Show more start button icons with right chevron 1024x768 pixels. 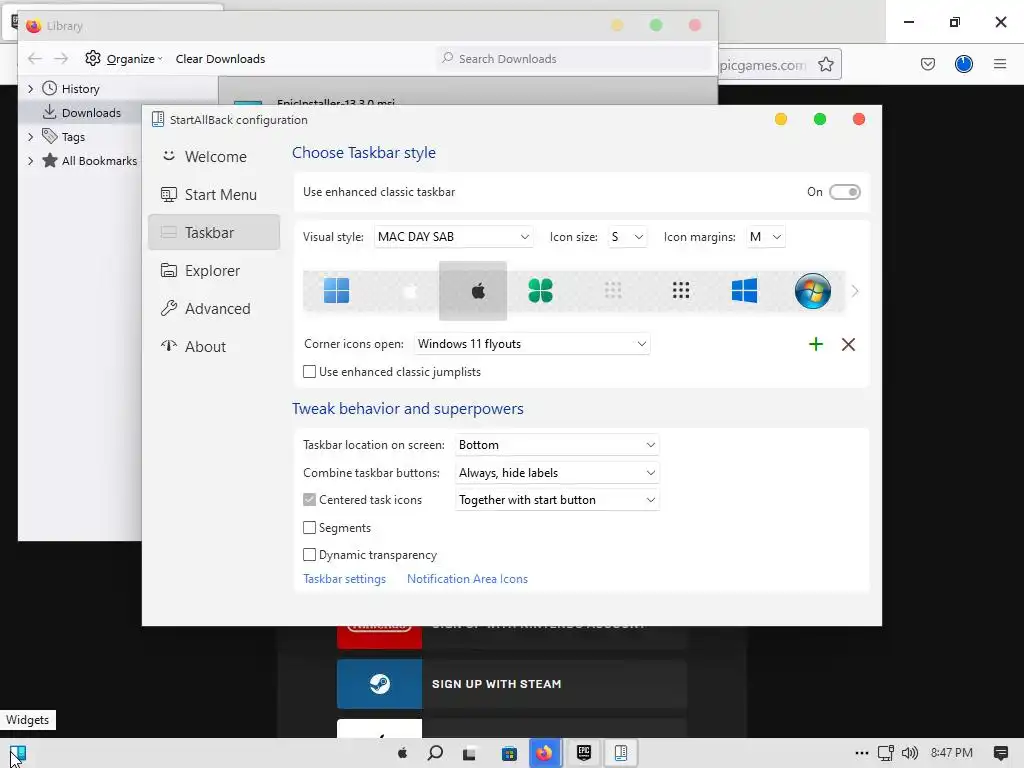click(855, 291)
